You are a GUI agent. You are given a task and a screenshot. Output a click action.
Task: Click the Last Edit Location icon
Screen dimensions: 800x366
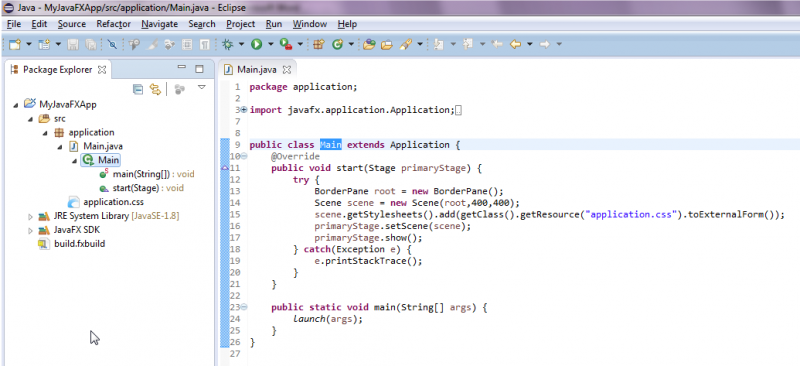496,45
